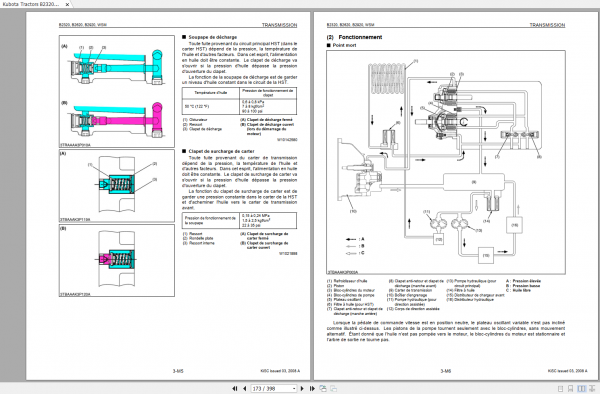Click the 'Point mort' subheading
The image size is (600, 394).
[x=344, y=45]
